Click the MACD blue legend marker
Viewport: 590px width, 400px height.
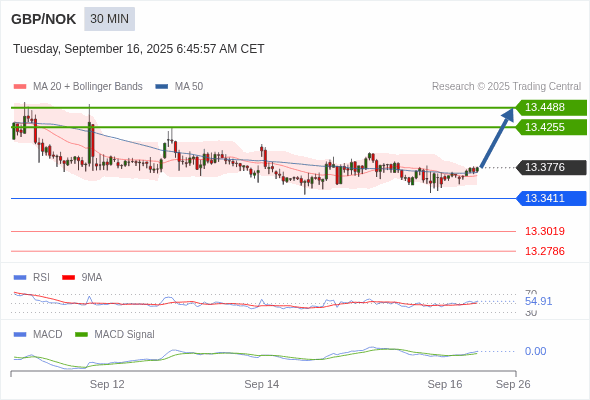coord(20,335)
